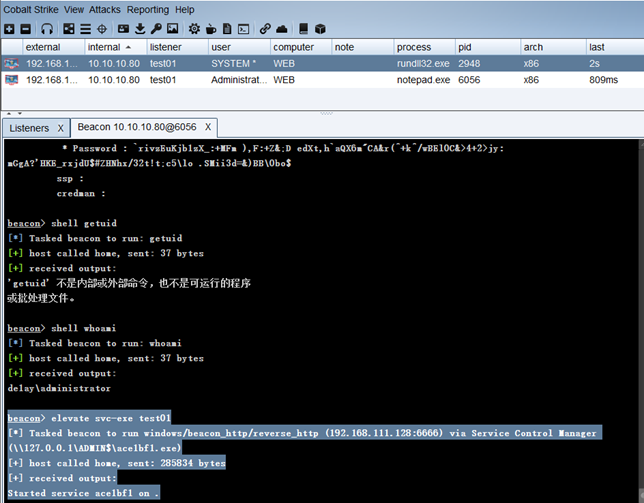Click the SYSTEM beacon session computer icon

(12, 63)
